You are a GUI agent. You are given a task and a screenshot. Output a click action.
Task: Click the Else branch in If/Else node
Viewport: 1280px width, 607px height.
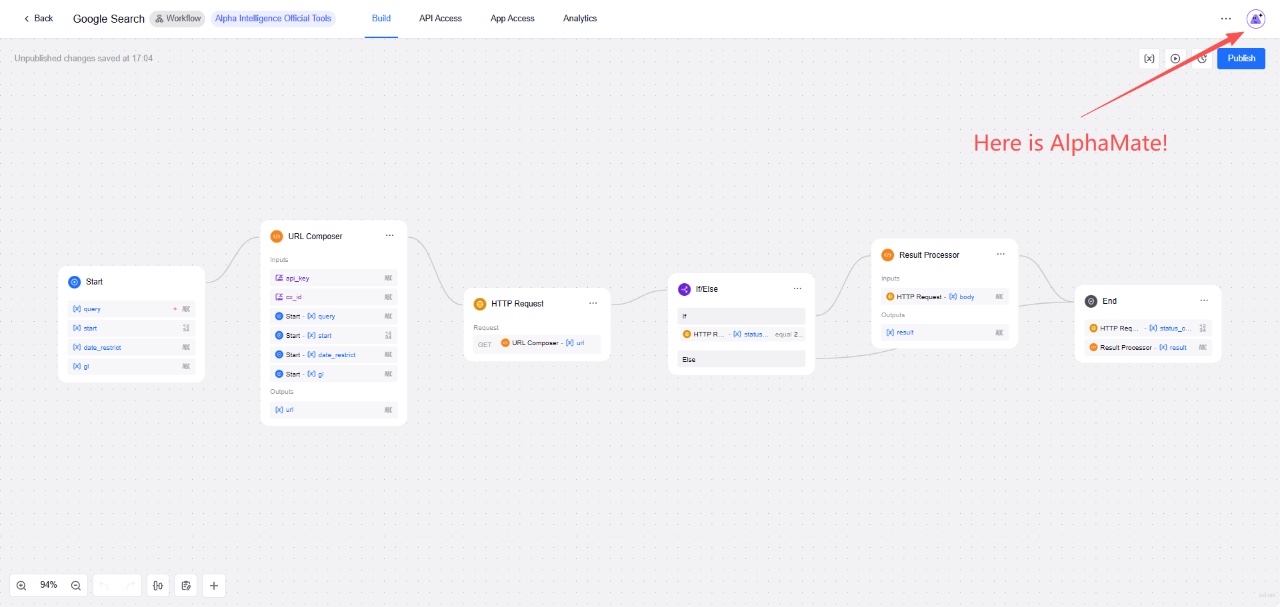tap(741, 359)
